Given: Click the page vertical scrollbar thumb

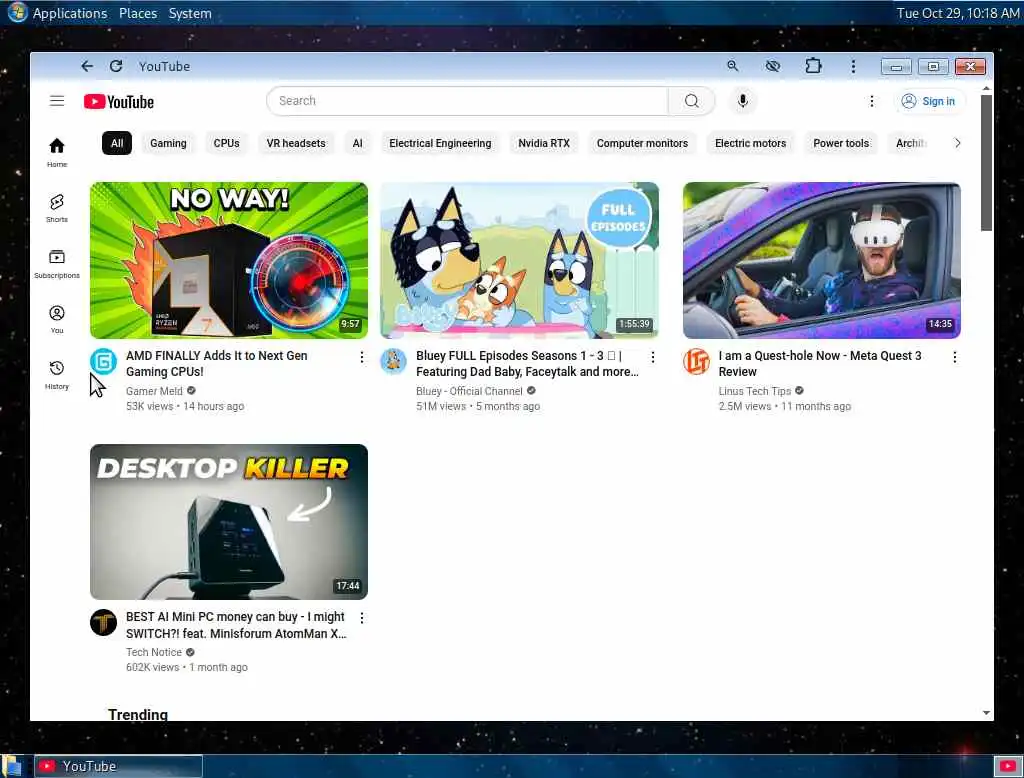Looking at the screenshot, I should (986, 163).
